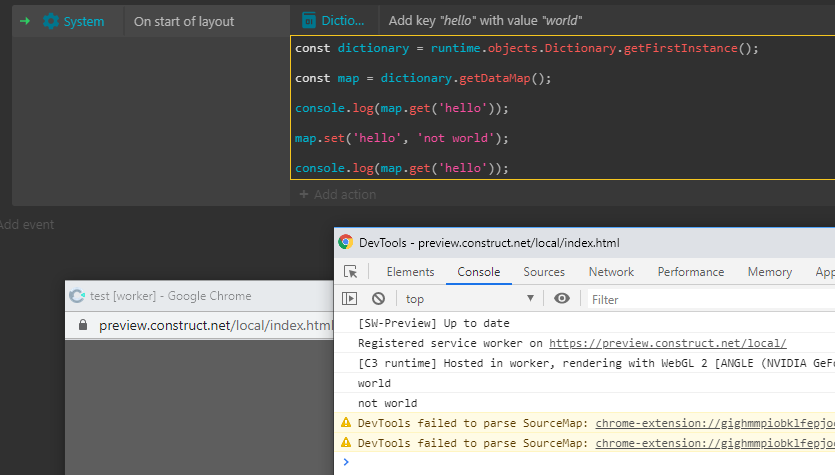
Task: Open second chrome-extension SourceMap link
Action: click(715, 443)
